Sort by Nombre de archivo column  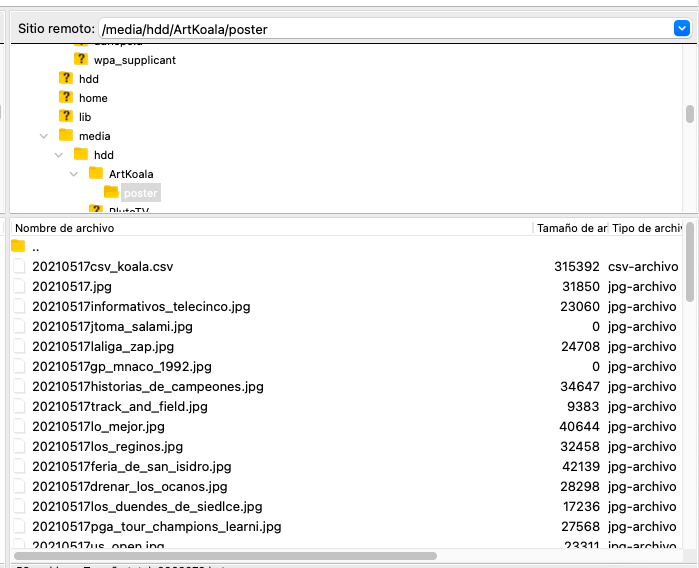point(270,228)
